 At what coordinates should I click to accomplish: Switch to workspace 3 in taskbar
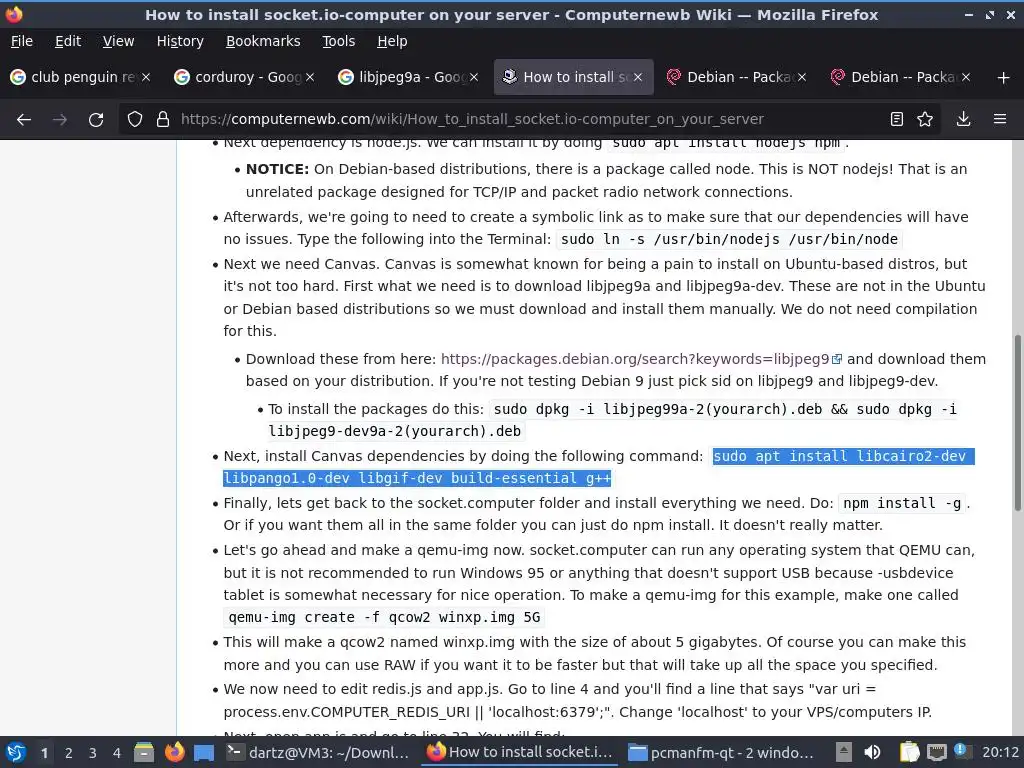click(93, 753)
